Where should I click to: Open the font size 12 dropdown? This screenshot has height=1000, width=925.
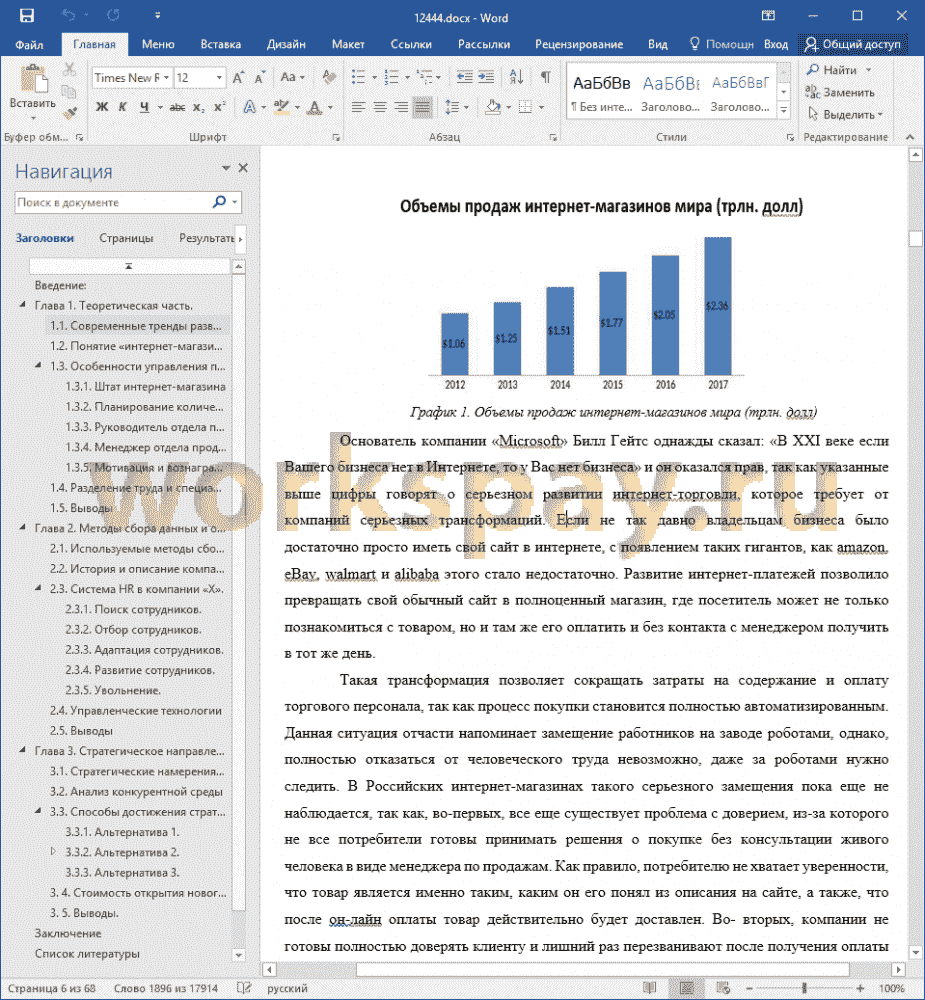click(x=219, y=78)
